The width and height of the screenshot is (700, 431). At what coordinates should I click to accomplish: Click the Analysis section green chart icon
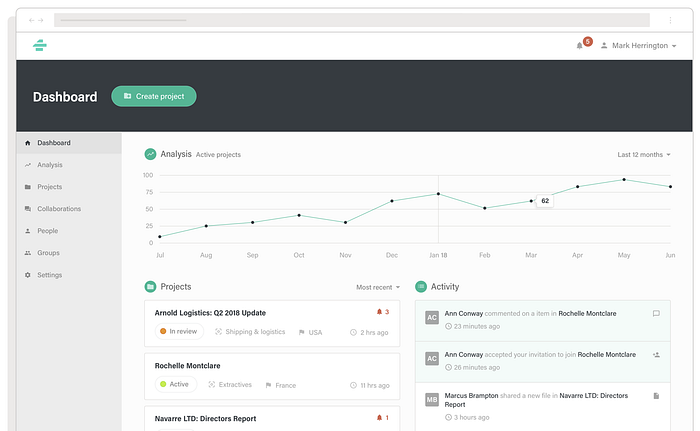tap(150, 154)
